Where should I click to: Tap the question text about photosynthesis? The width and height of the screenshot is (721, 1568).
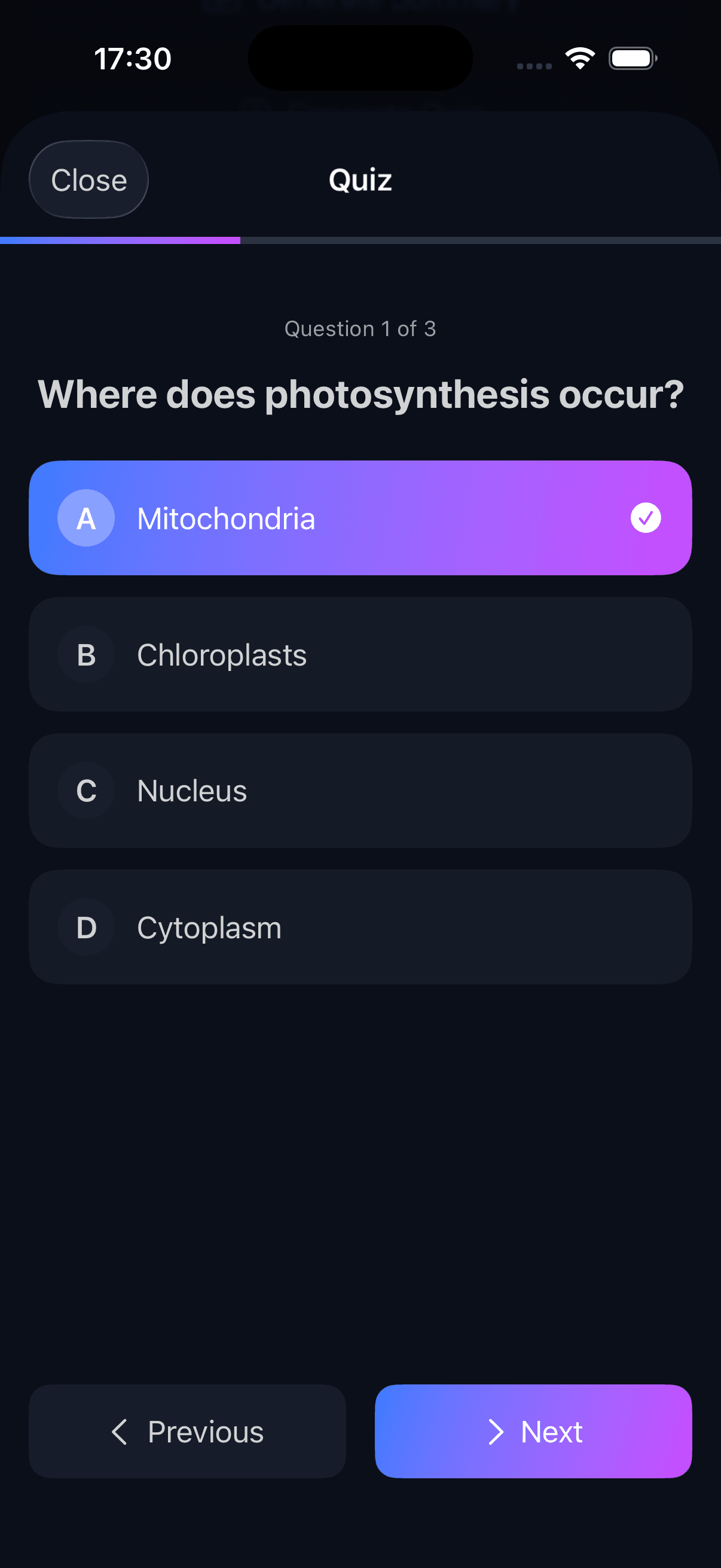(360, 393)
